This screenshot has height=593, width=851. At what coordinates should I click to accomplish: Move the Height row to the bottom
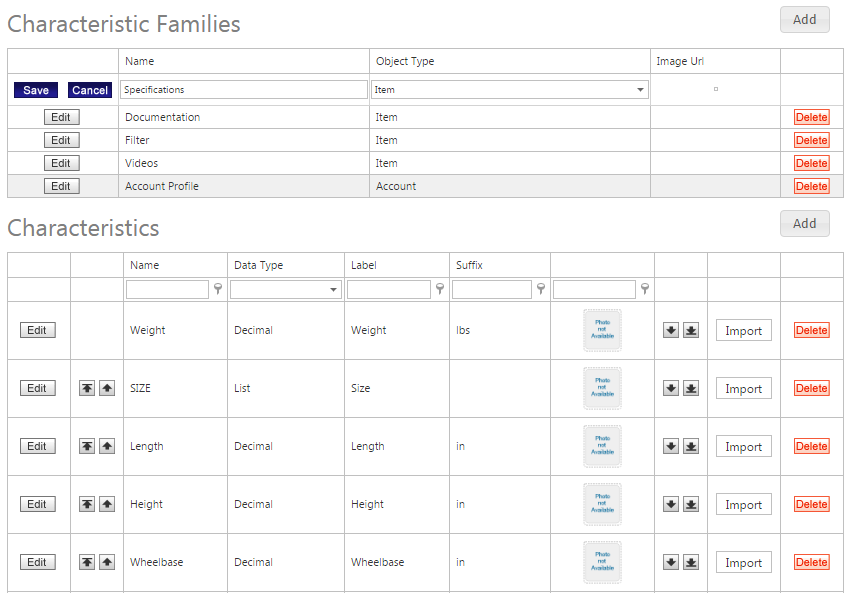691,504
